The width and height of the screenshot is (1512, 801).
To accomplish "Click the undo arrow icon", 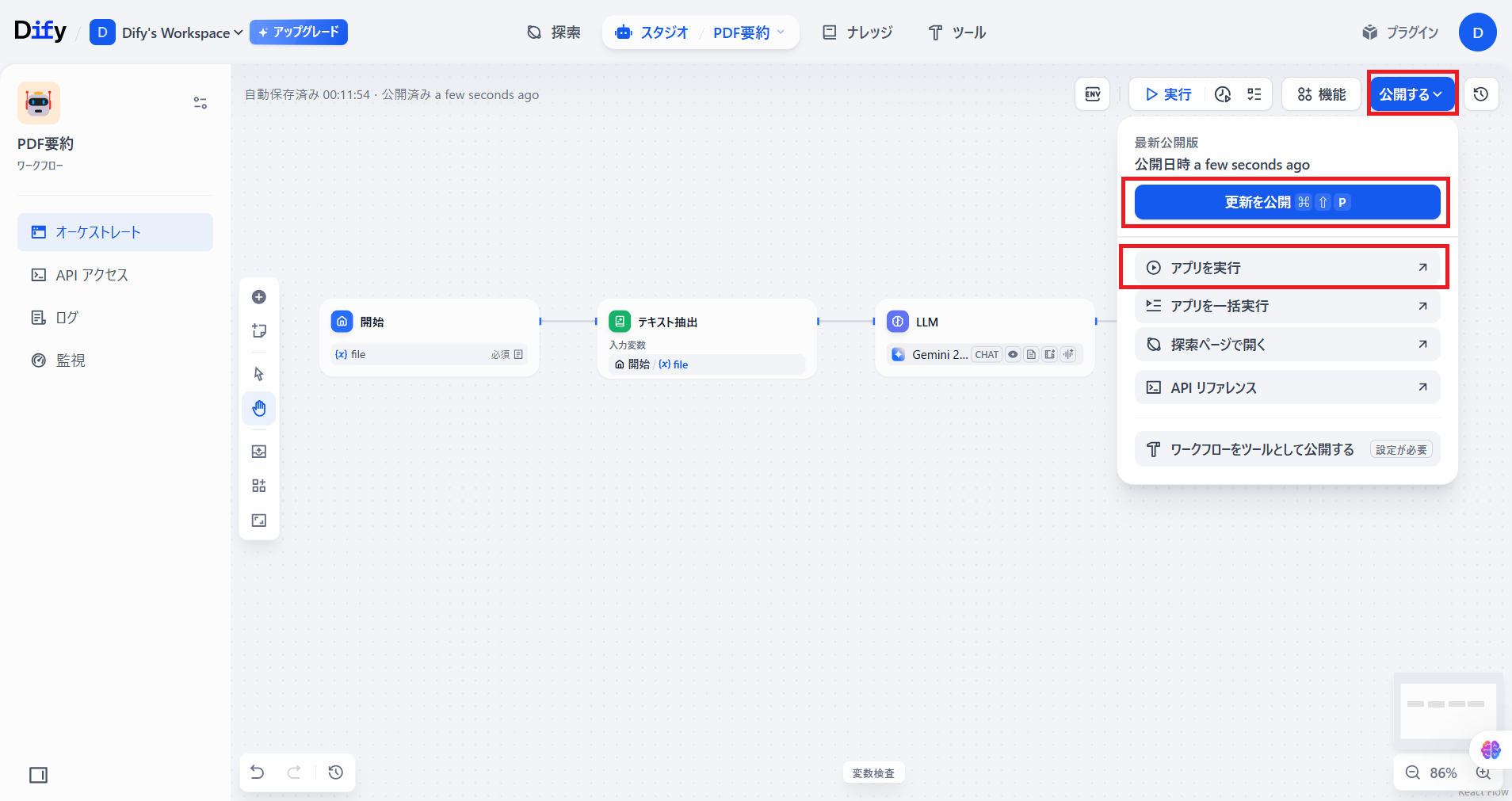I will pos(258,772).
